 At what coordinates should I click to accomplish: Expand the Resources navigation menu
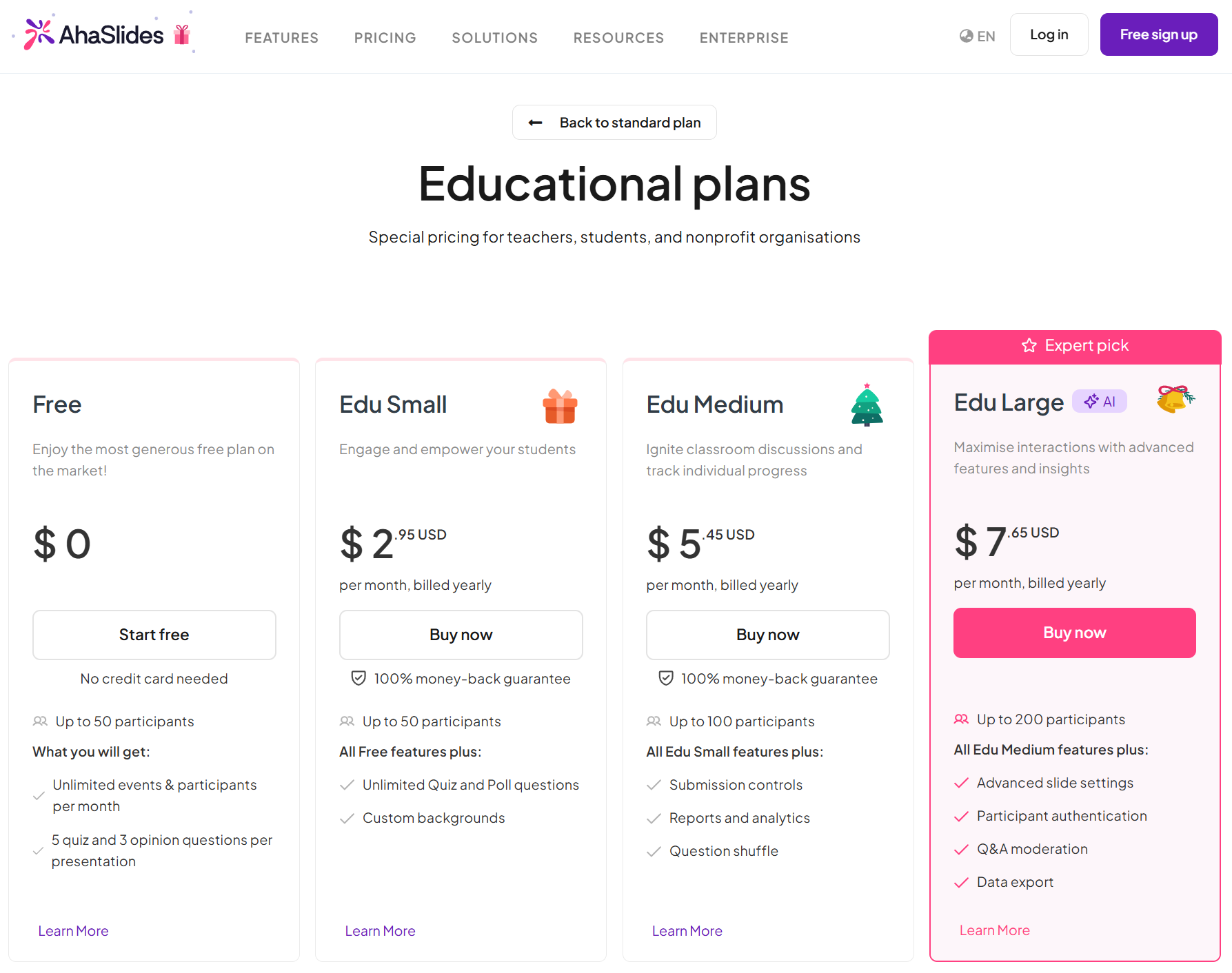pos(618,38)
